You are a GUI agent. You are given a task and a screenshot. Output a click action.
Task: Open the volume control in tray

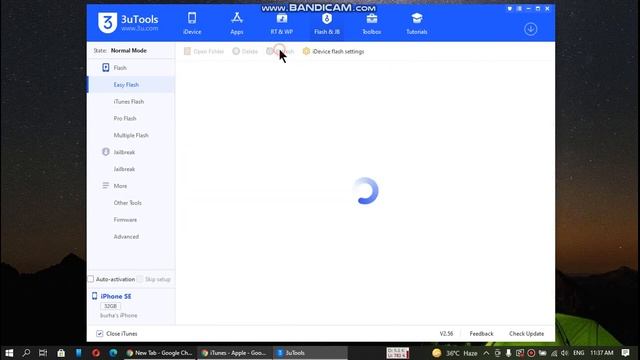point(564,353)
